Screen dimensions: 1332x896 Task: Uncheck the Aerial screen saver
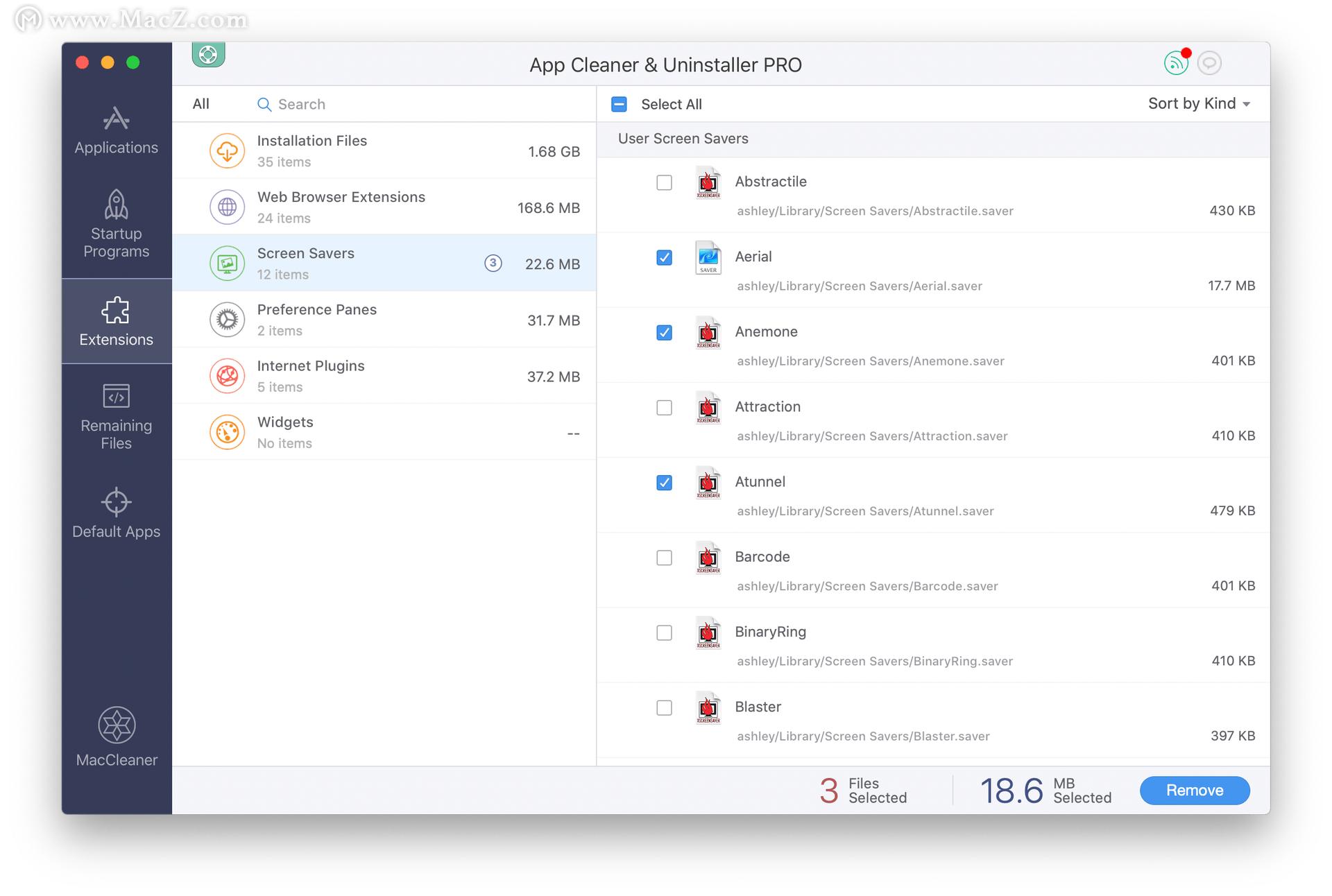[664, 257]
